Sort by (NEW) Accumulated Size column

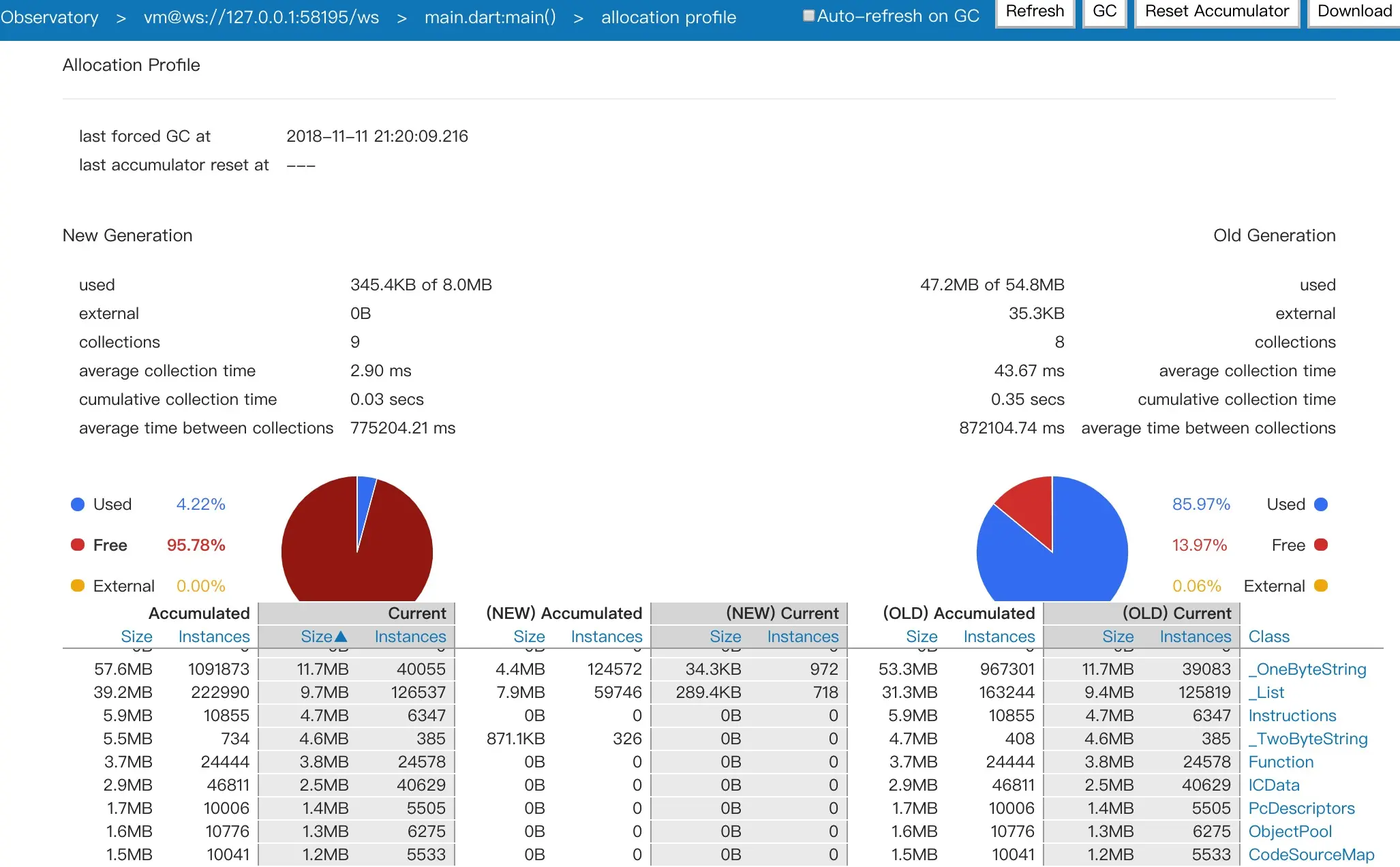click(529, 637)
